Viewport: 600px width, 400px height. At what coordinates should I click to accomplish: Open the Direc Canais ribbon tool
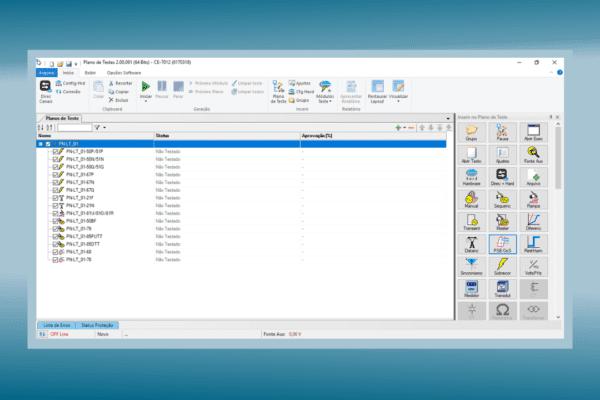click(46, 92)
